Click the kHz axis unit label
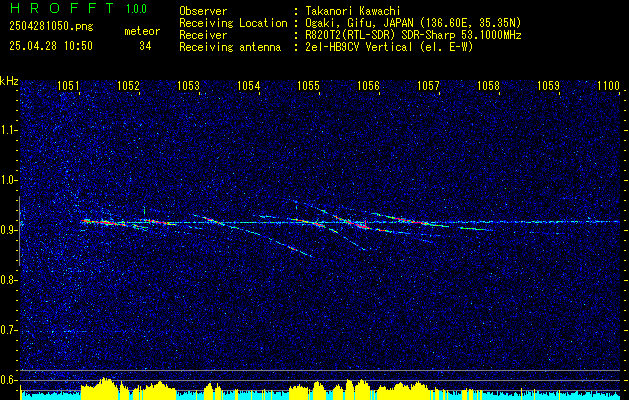 pos(9,81)
